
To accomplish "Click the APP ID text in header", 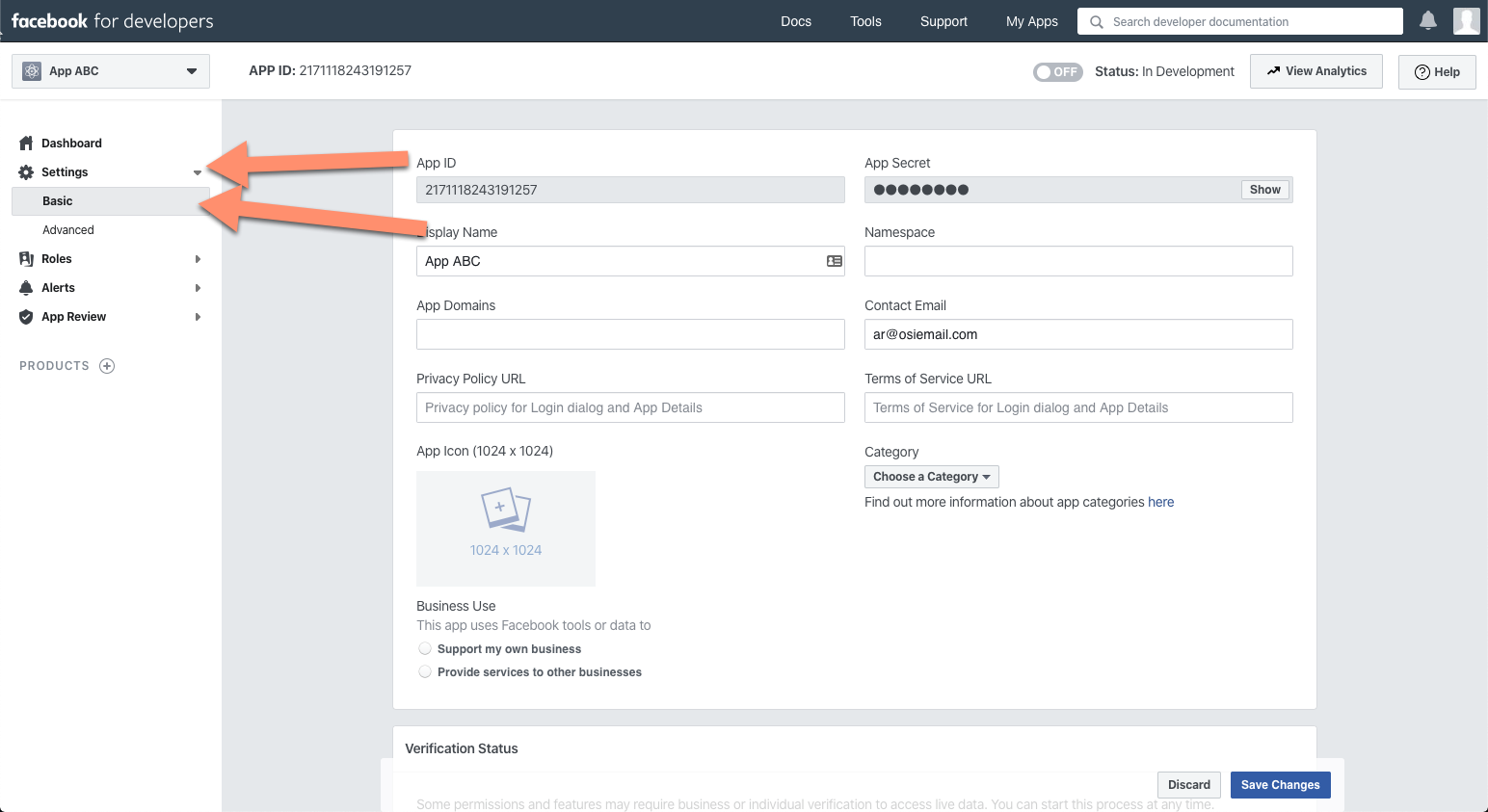I will pos(330,70).
